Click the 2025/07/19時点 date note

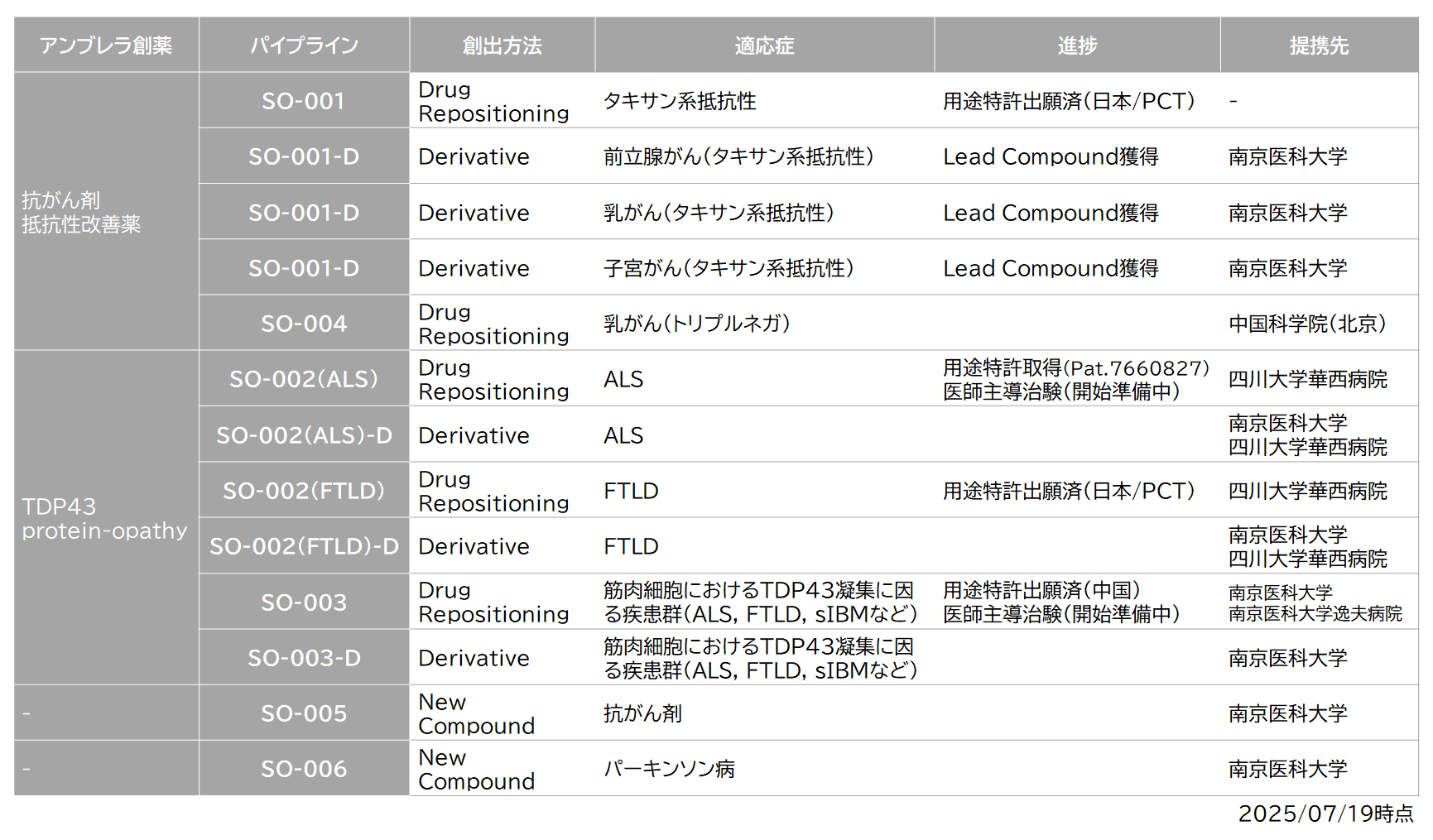pos(1325,814)
